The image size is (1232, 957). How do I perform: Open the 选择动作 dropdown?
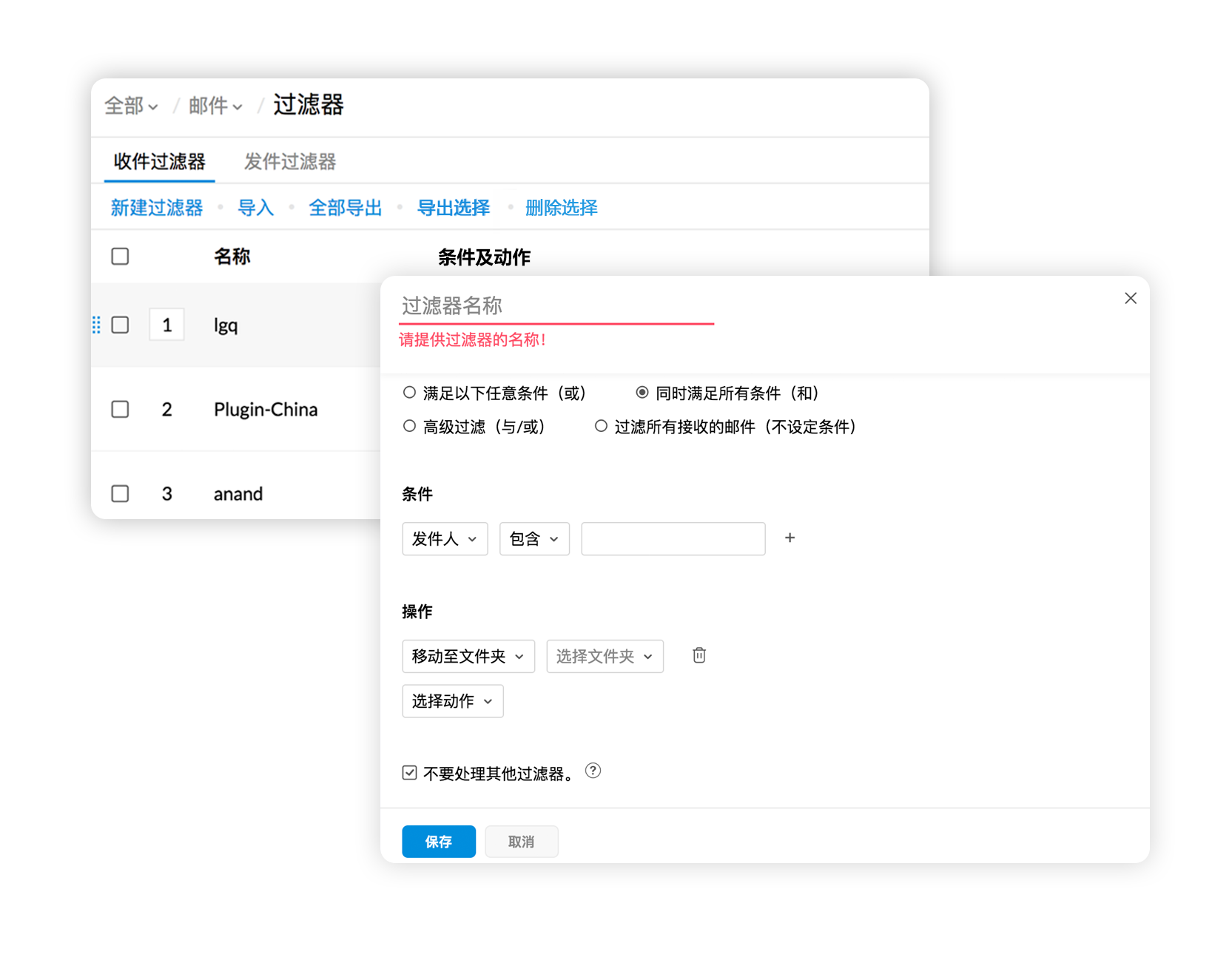tap(452, 700)
